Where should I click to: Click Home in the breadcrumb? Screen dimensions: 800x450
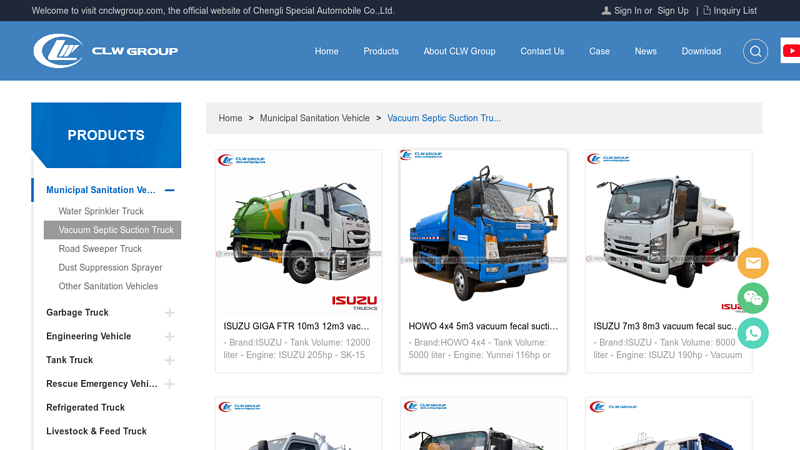coord(230,118)
